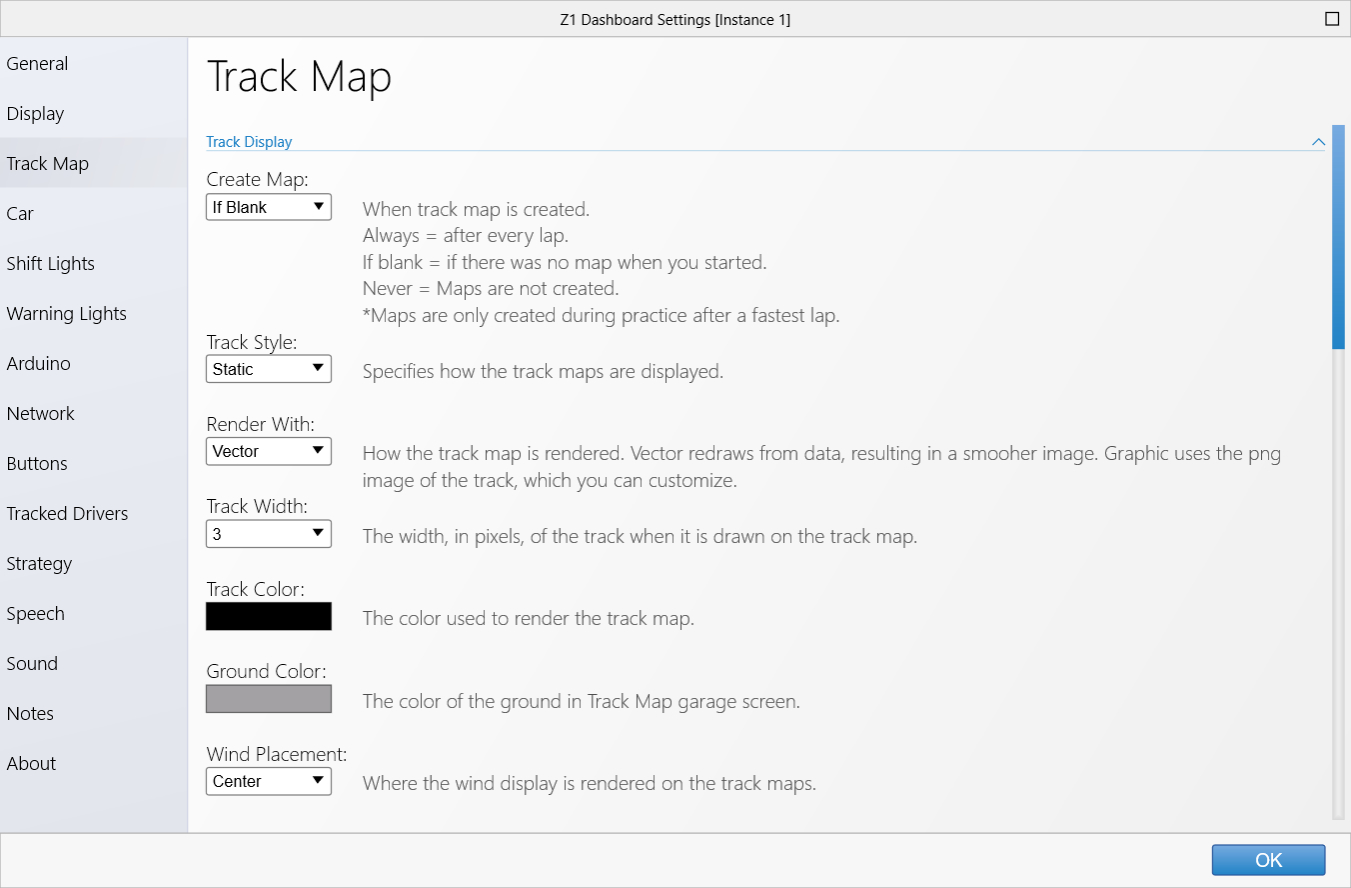Open the Create Map dropdown

coord(268,207)
